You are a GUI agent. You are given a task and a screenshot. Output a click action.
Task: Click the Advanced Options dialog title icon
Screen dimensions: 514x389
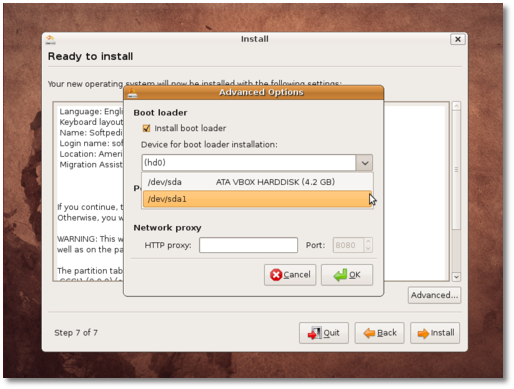132,93
